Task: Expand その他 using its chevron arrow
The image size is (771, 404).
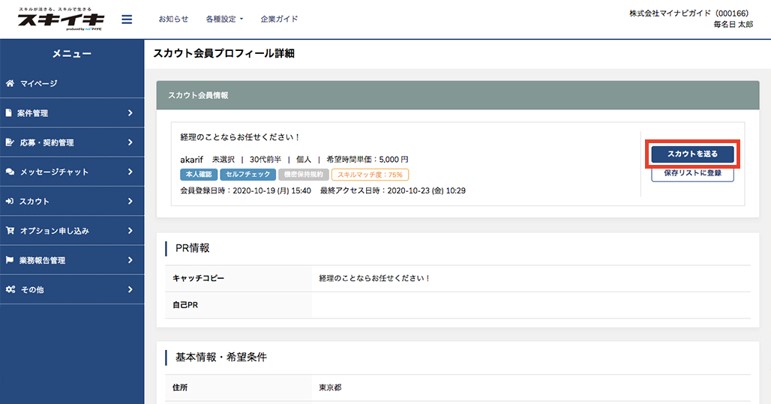Action: click(x=130, y=289)
